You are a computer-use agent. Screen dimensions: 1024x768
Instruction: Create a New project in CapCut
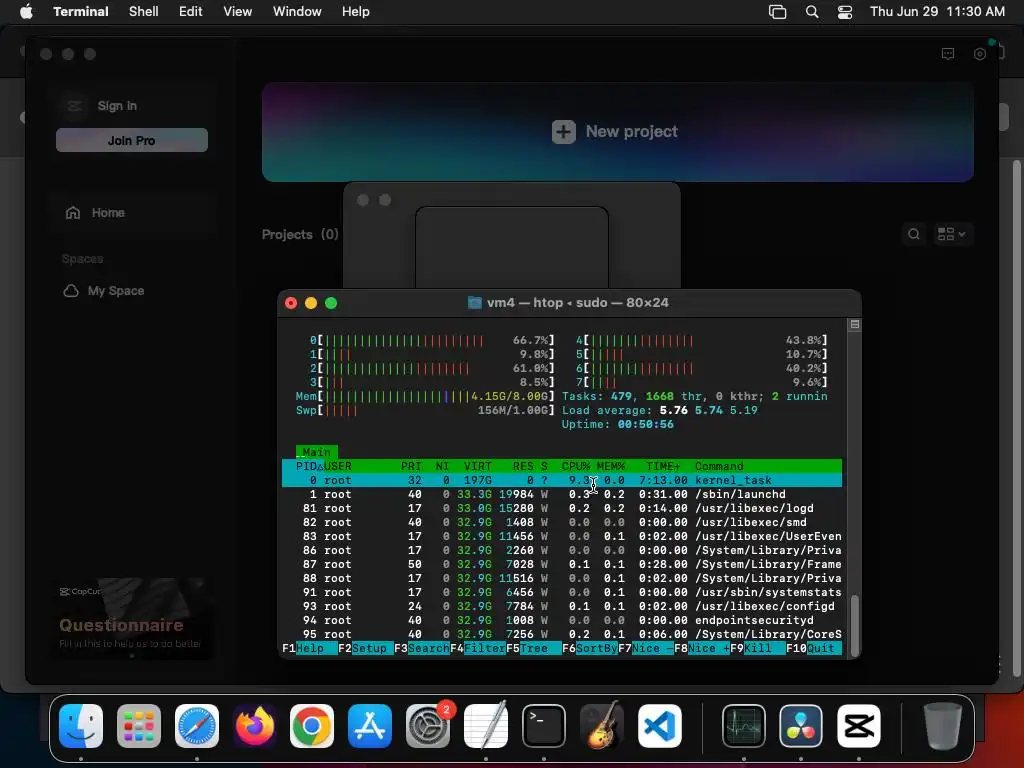(x=617, y=132)
